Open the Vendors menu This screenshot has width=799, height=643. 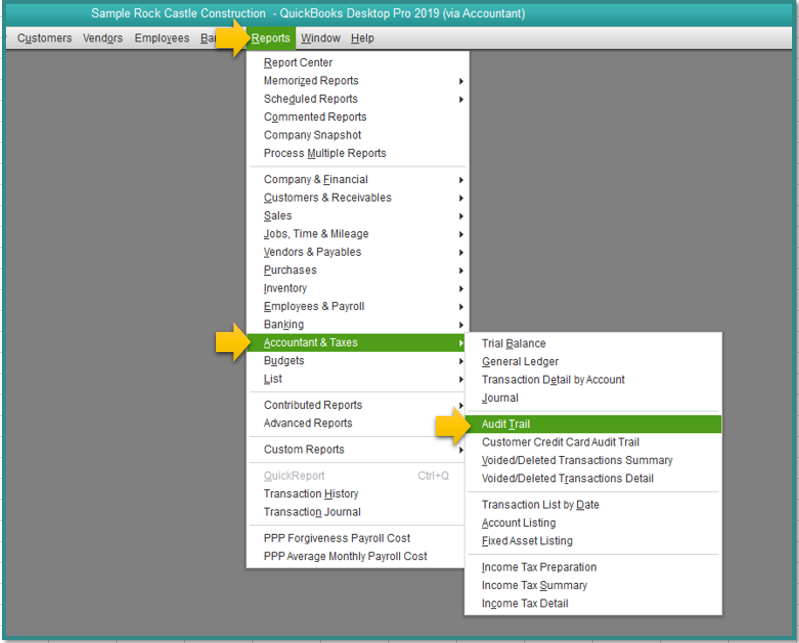point(103,38)
